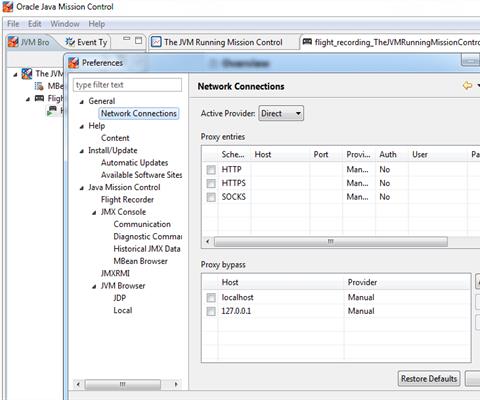480x400 pixels.
Task: Select Content under Help
Action: click(115, 138)
